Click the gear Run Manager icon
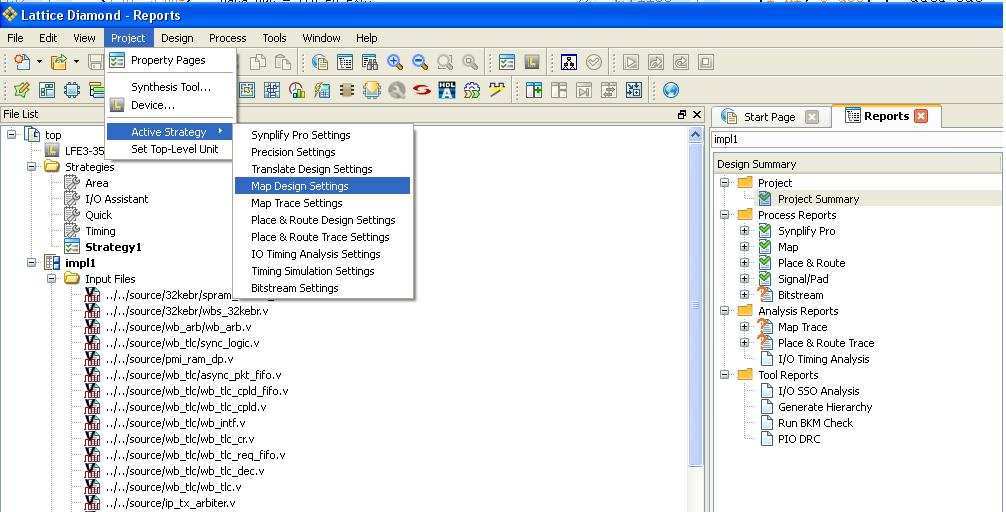 click(472, 90)
